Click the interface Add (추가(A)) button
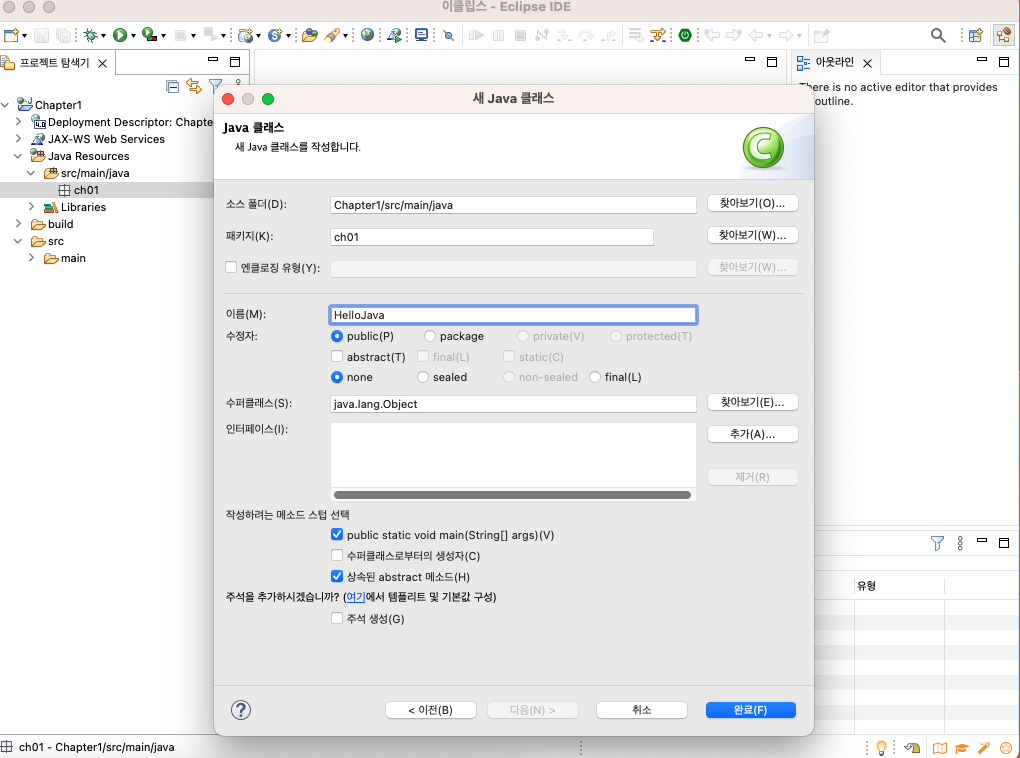The width and height of the screenshot is (1020, 758). [753, 434]
